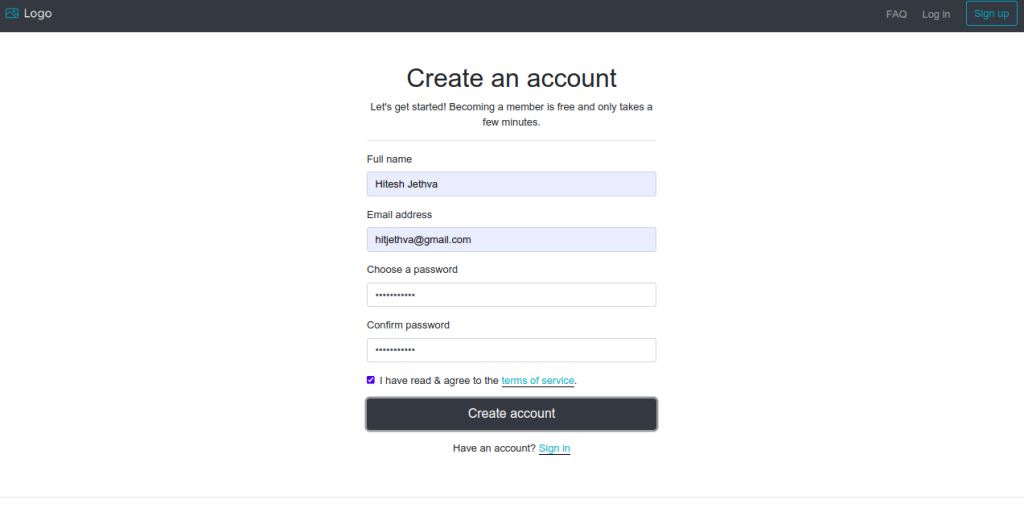Click the "Email address" label
The height and width of the screenshot is (508, 1024).
click(400, 215)
